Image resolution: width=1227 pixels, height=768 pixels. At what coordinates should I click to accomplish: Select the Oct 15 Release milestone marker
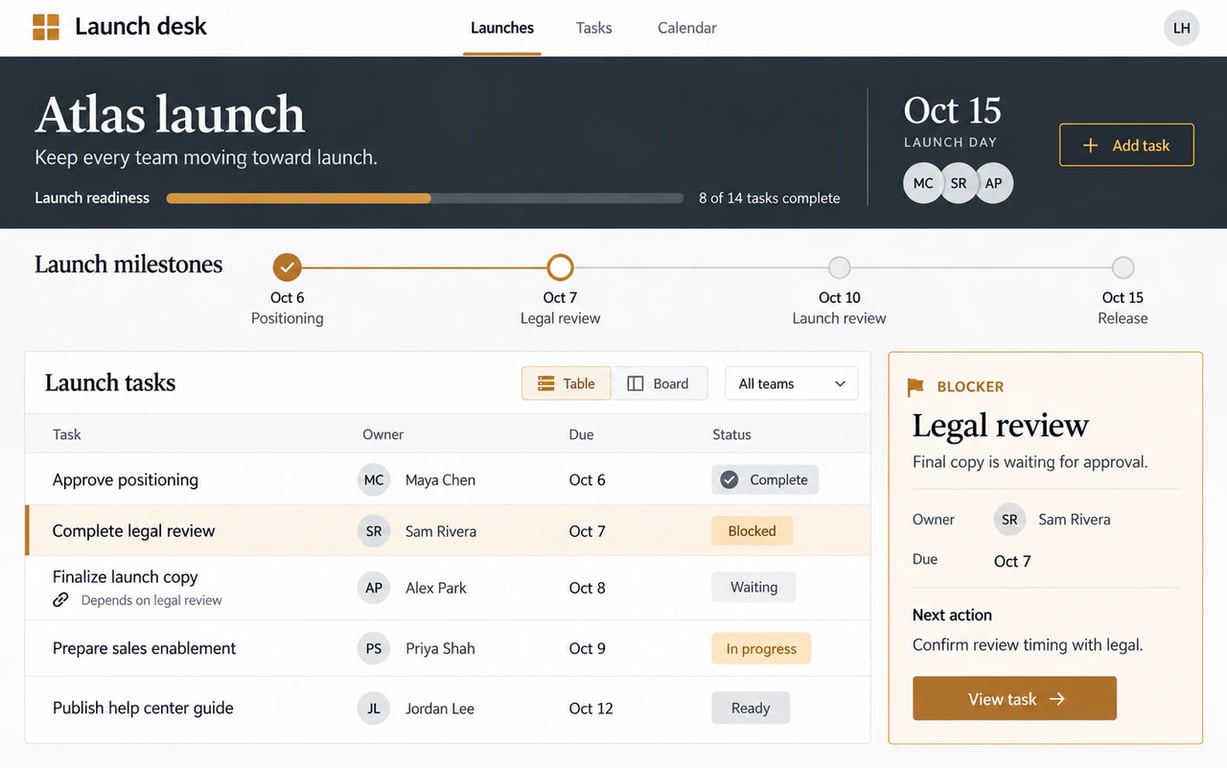(x=1123, y=267)
